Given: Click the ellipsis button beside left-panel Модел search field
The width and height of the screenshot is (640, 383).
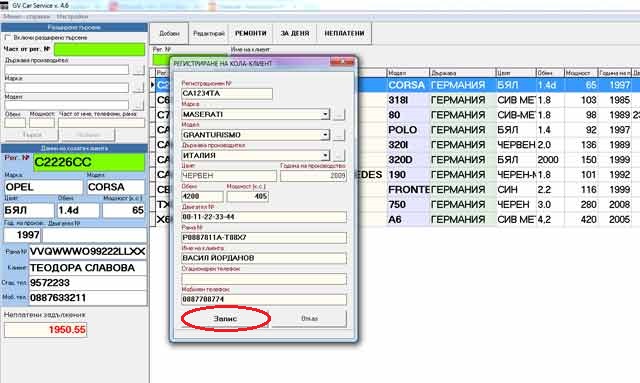Looking at the screenshot, I should tap(139, 105).
